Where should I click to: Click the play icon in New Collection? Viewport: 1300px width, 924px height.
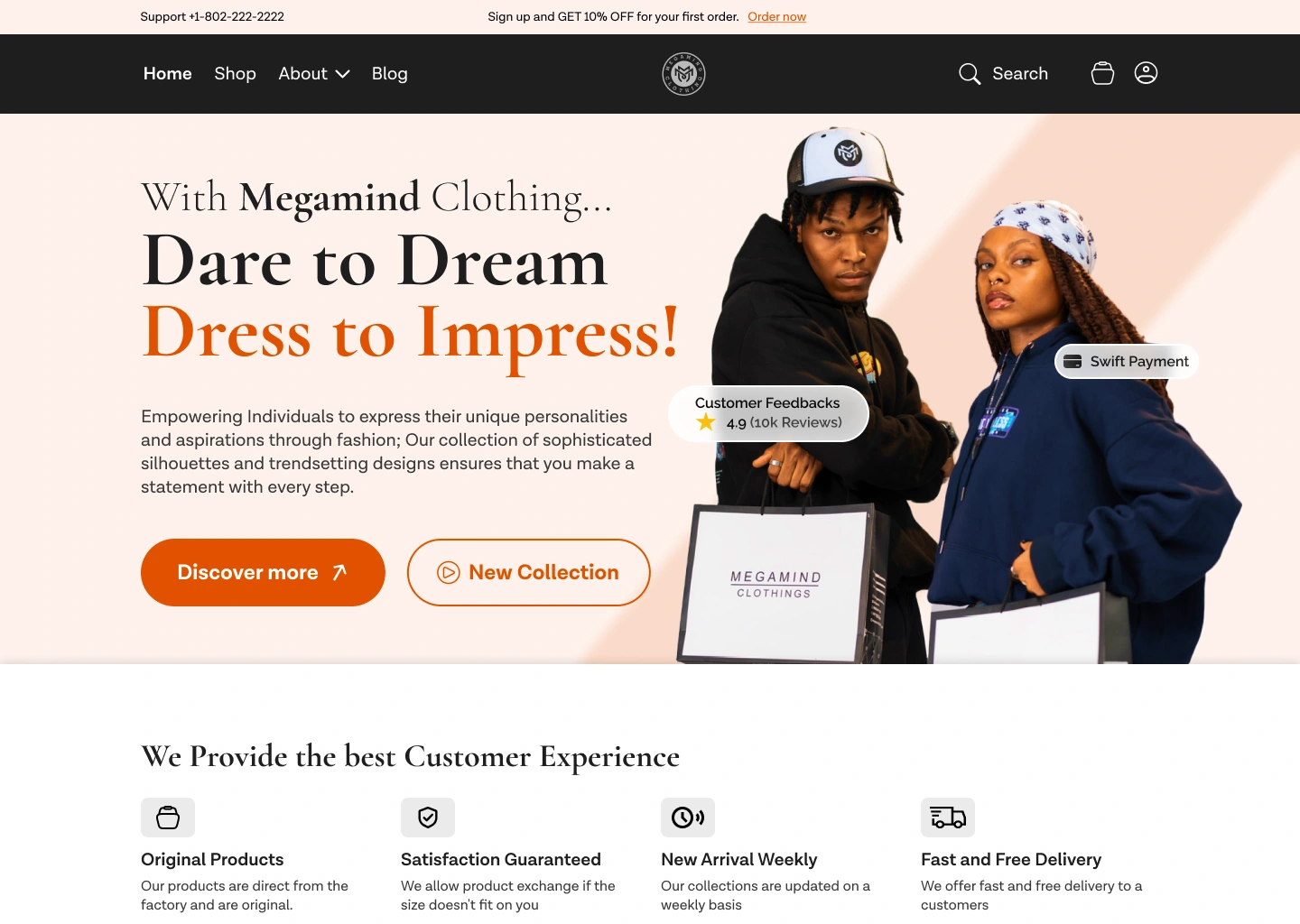449,572
